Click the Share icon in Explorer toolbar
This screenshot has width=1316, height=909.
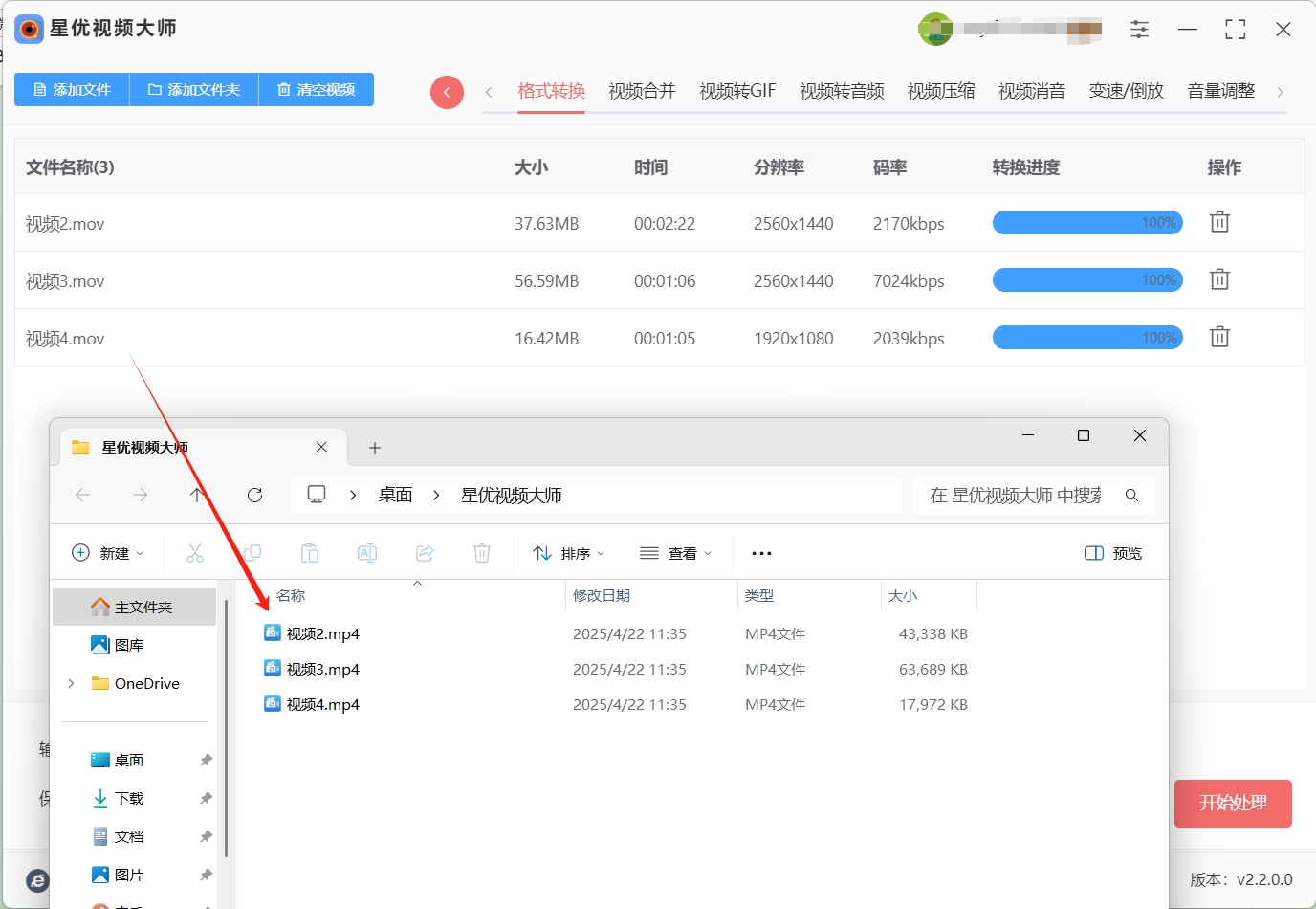point(425,553)
